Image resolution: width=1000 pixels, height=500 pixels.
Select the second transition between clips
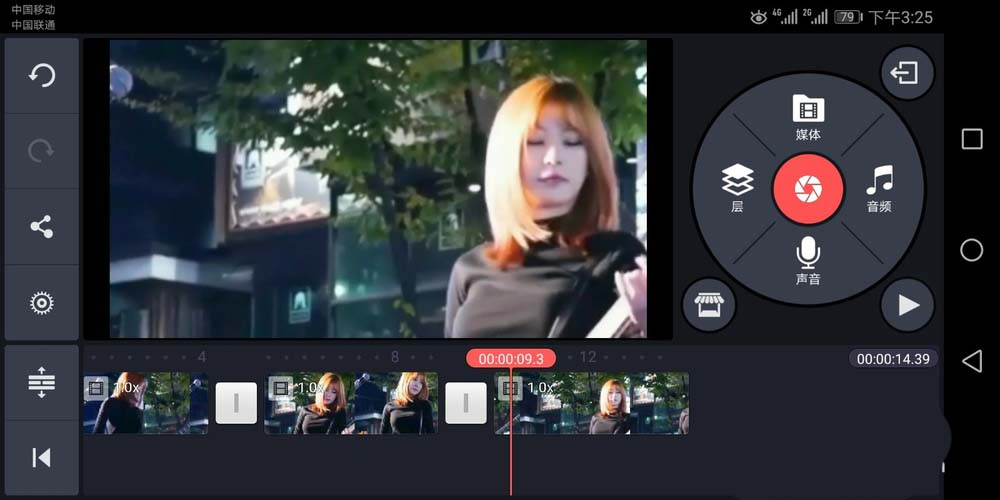[465, 403]
